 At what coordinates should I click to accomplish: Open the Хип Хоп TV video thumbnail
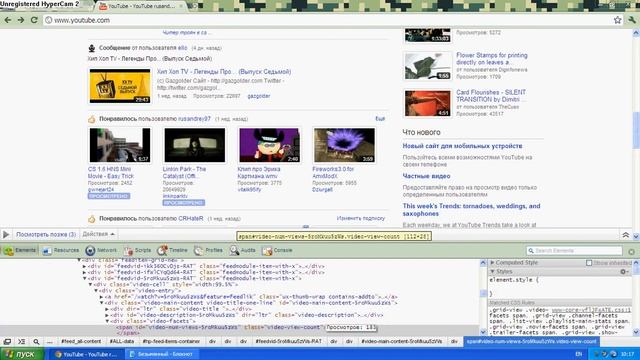pyautogui.click(x=120, y=86)
